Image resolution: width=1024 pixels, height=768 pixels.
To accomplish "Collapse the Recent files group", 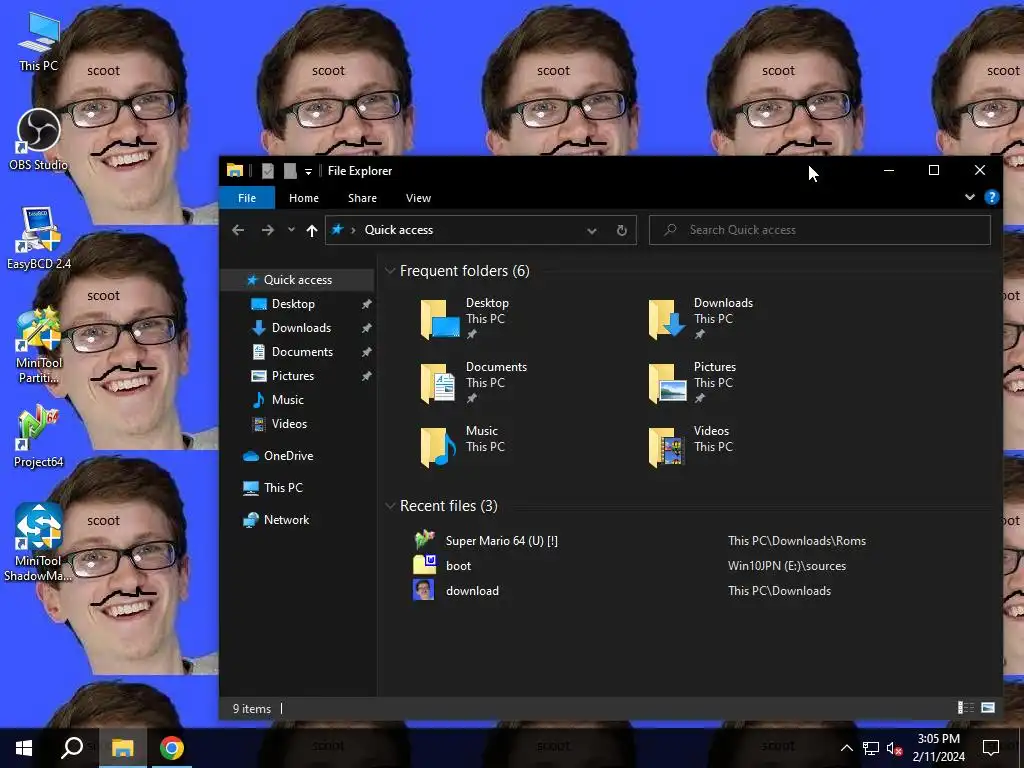I will [390, 505].
